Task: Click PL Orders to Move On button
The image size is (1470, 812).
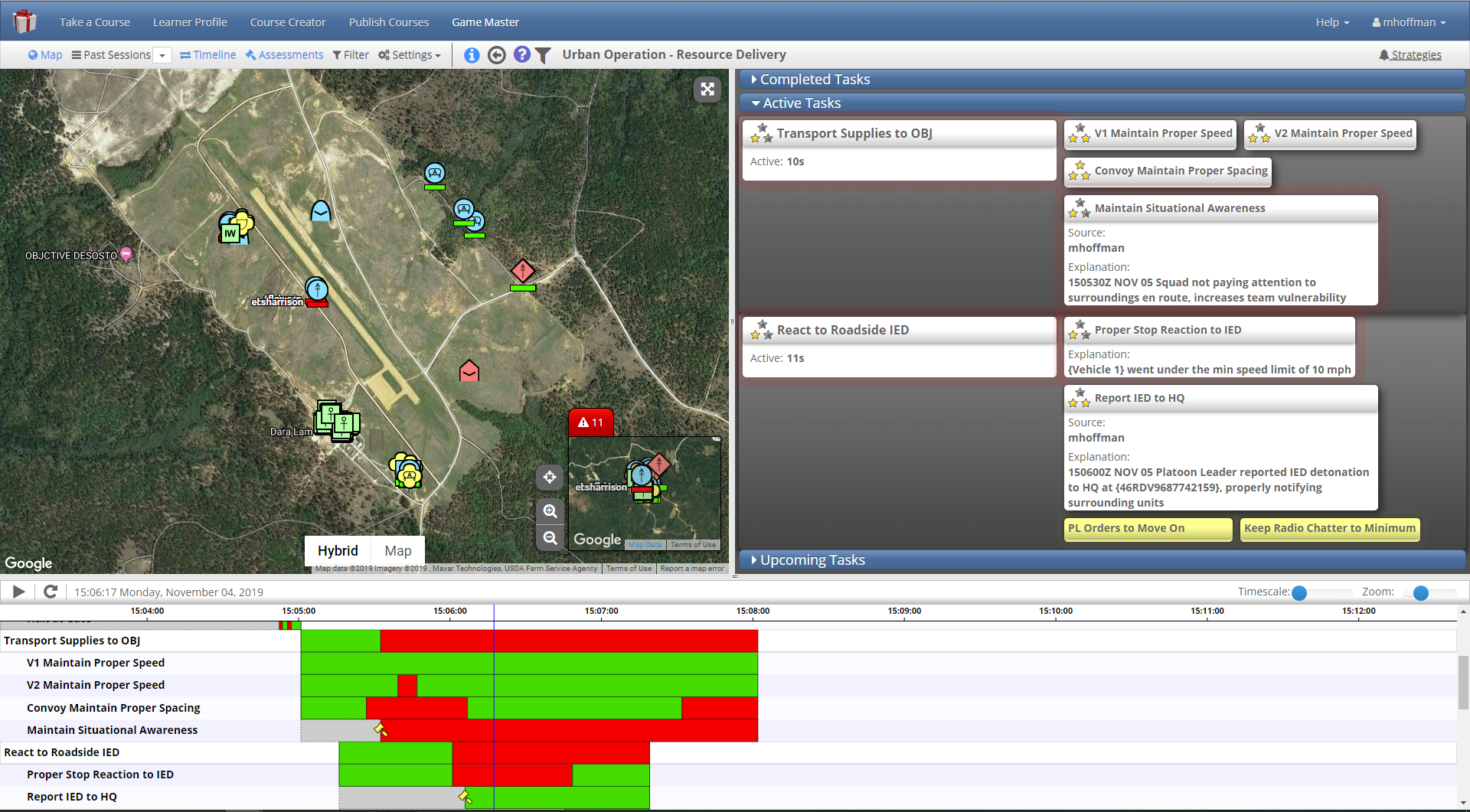Action: coord(1148,529)
